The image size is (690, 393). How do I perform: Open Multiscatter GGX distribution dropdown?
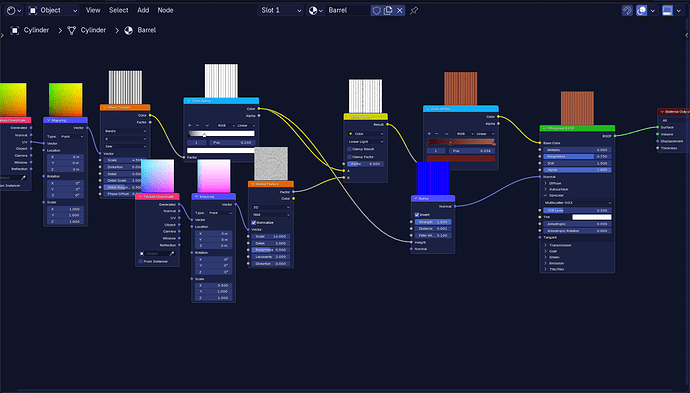577,203
